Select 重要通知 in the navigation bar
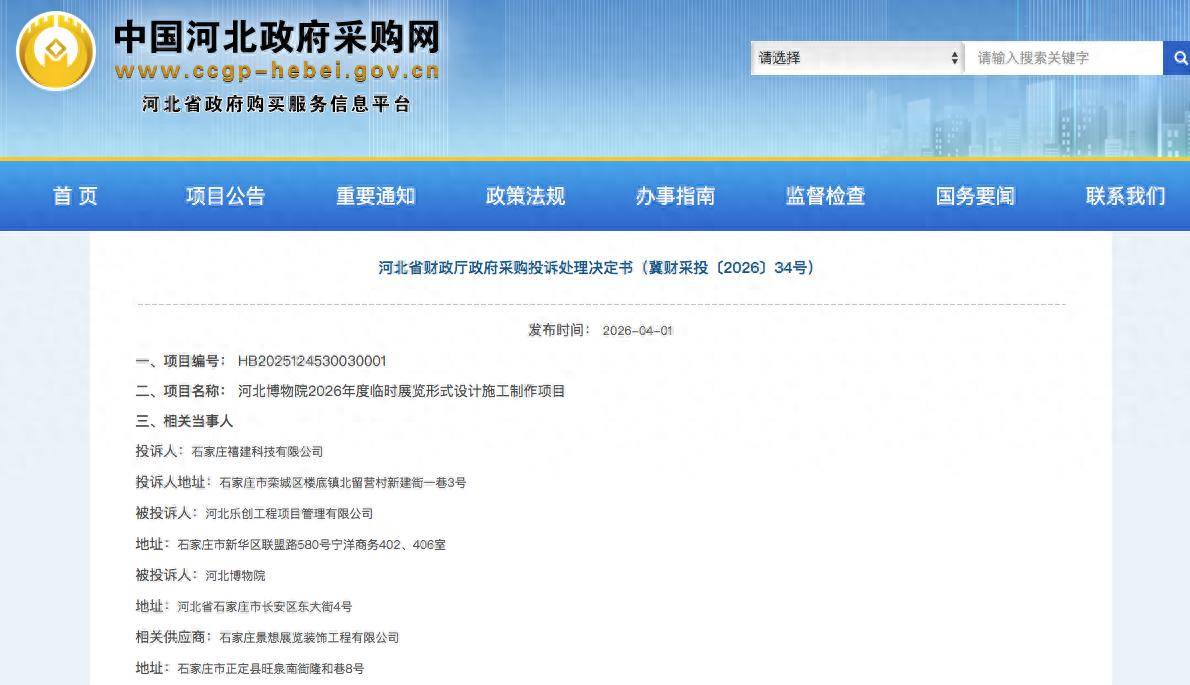The image size is (1190, 685). click(x=375, y=196)
